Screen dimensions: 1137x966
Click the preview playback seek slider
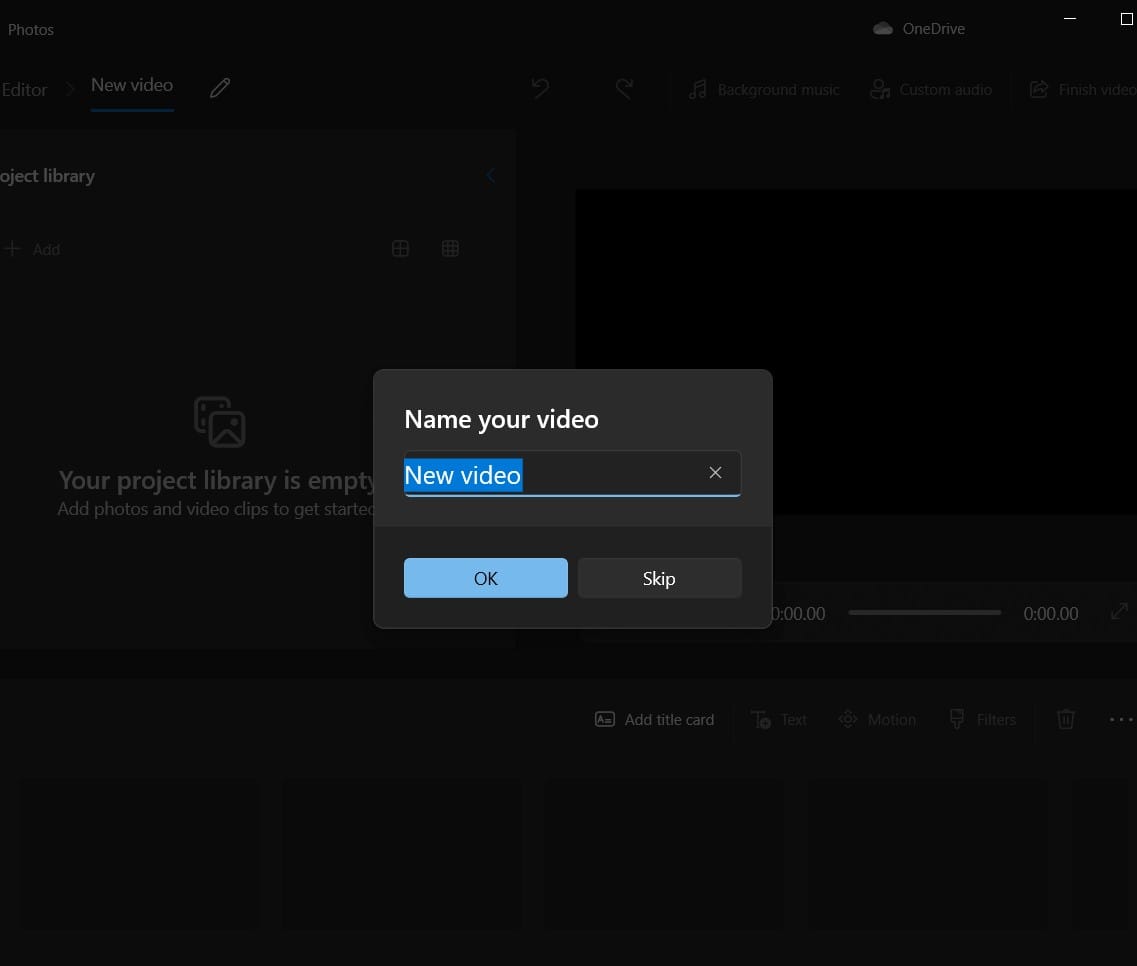pyautogui.click(x=925, y=613)
